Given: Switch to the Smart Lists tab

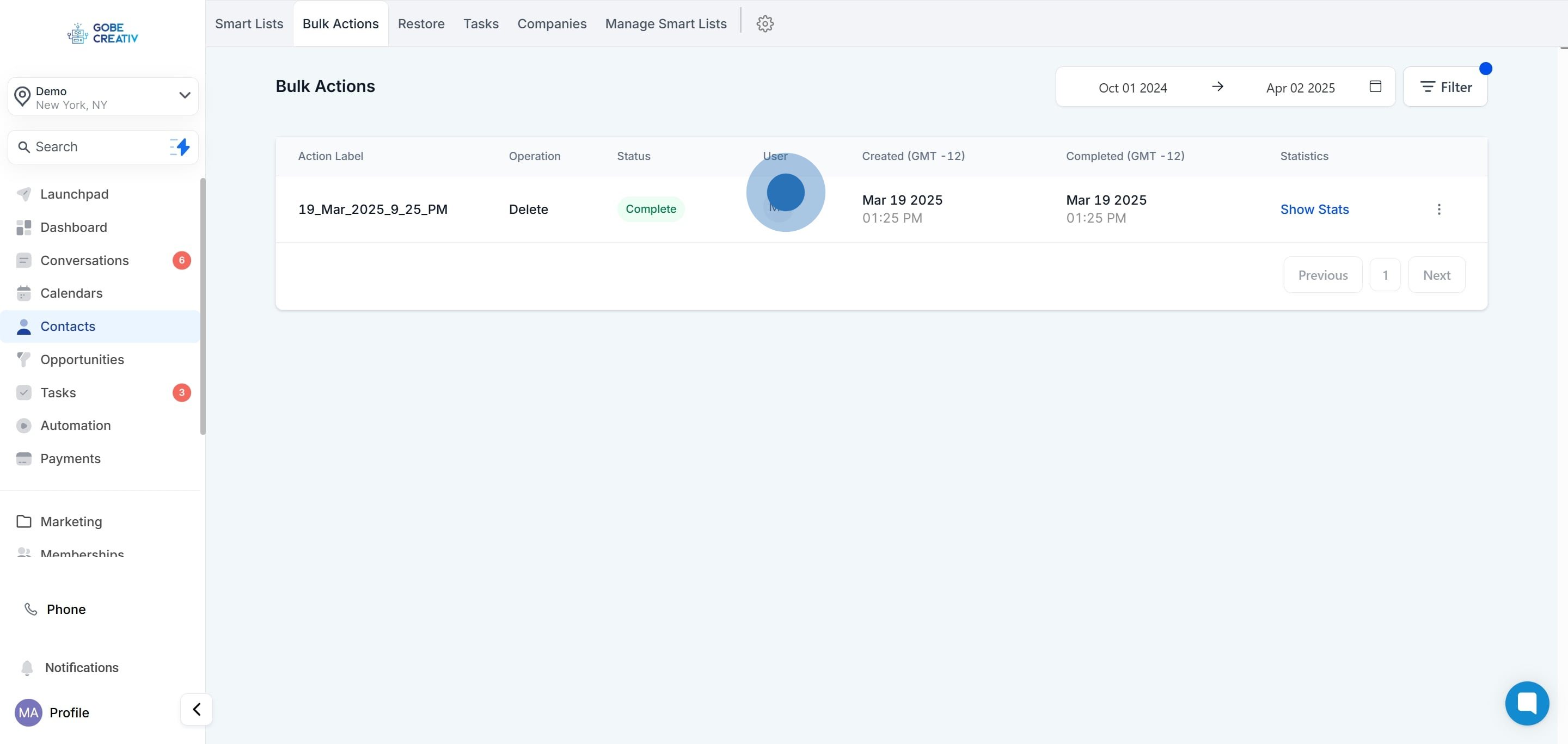Looking at the screenshot, I should point(249,24).
